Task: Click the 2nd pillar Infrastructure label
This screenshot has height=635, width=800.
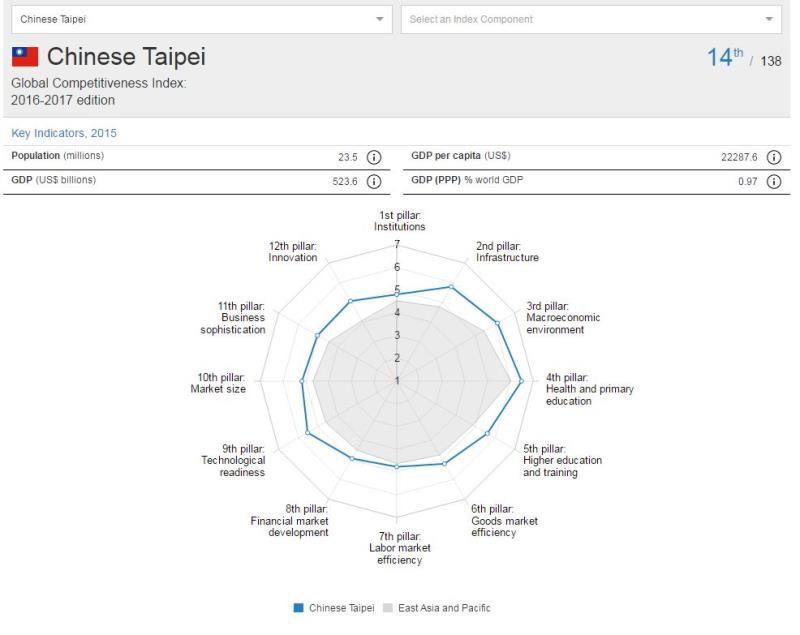Action: pos(506,251)
